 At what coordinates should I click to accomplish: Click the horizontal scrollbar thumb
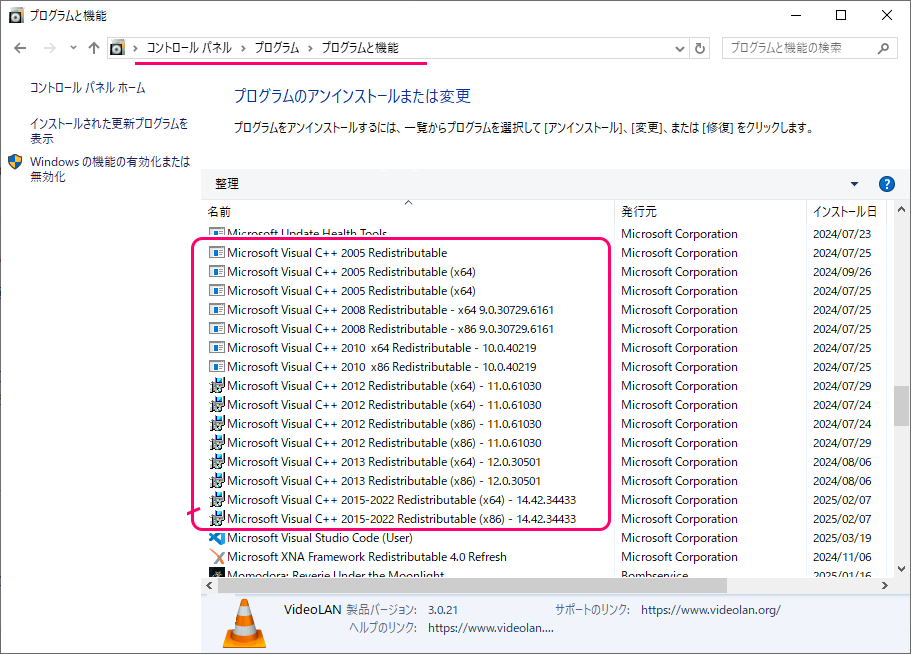tap(472, 585)
